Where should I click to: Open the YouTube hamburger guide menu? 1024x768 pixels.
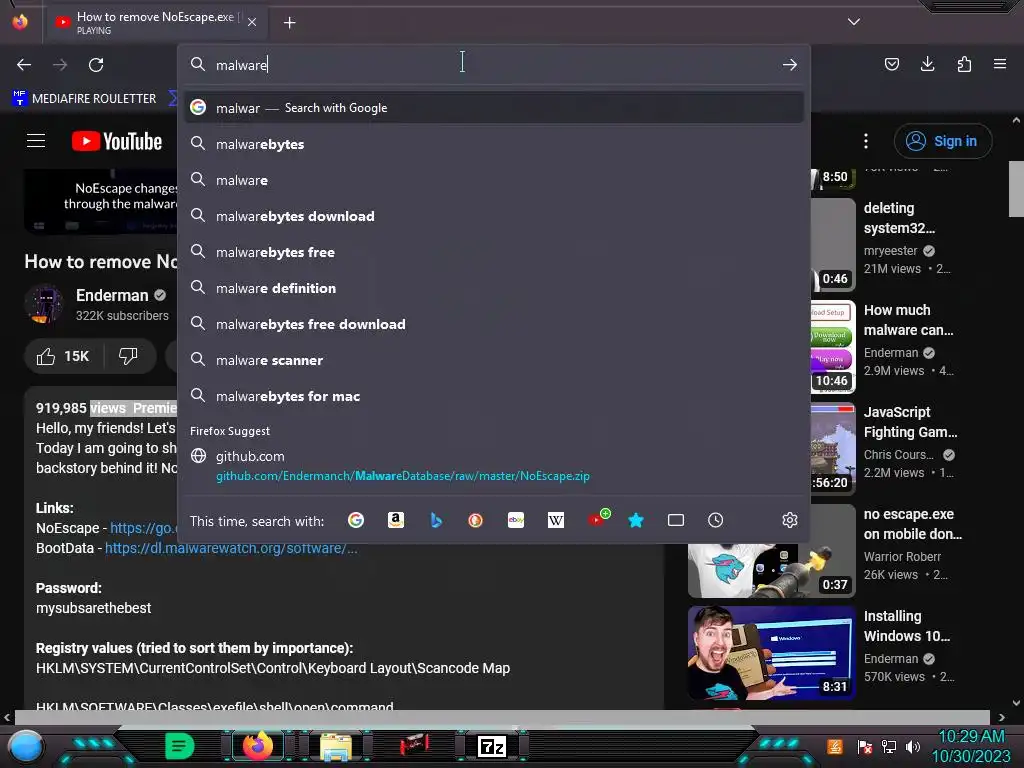[x=36, y=140]
